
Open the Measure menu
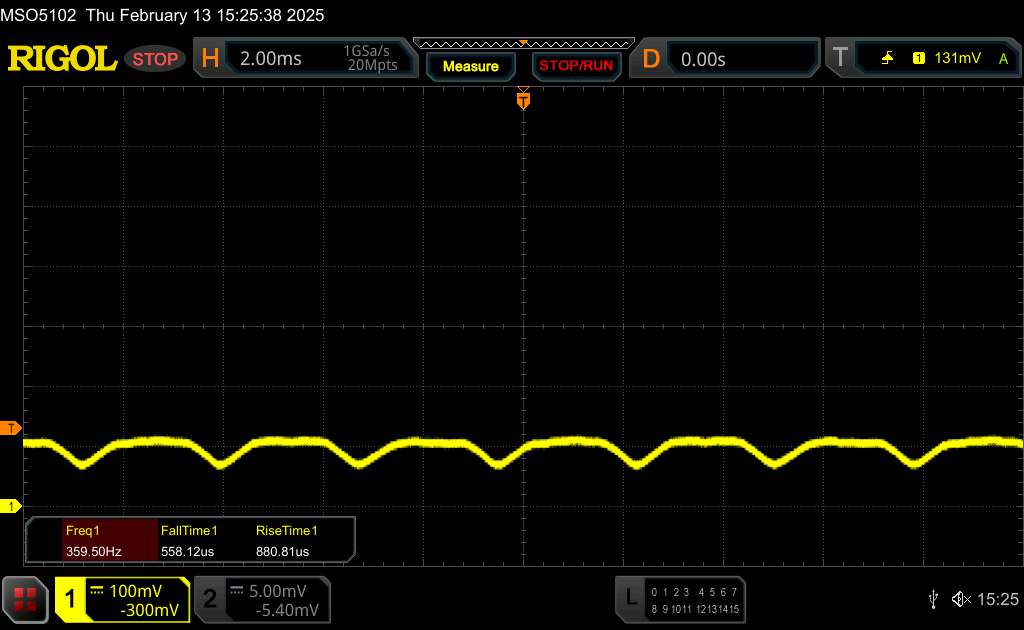[470, 66]
